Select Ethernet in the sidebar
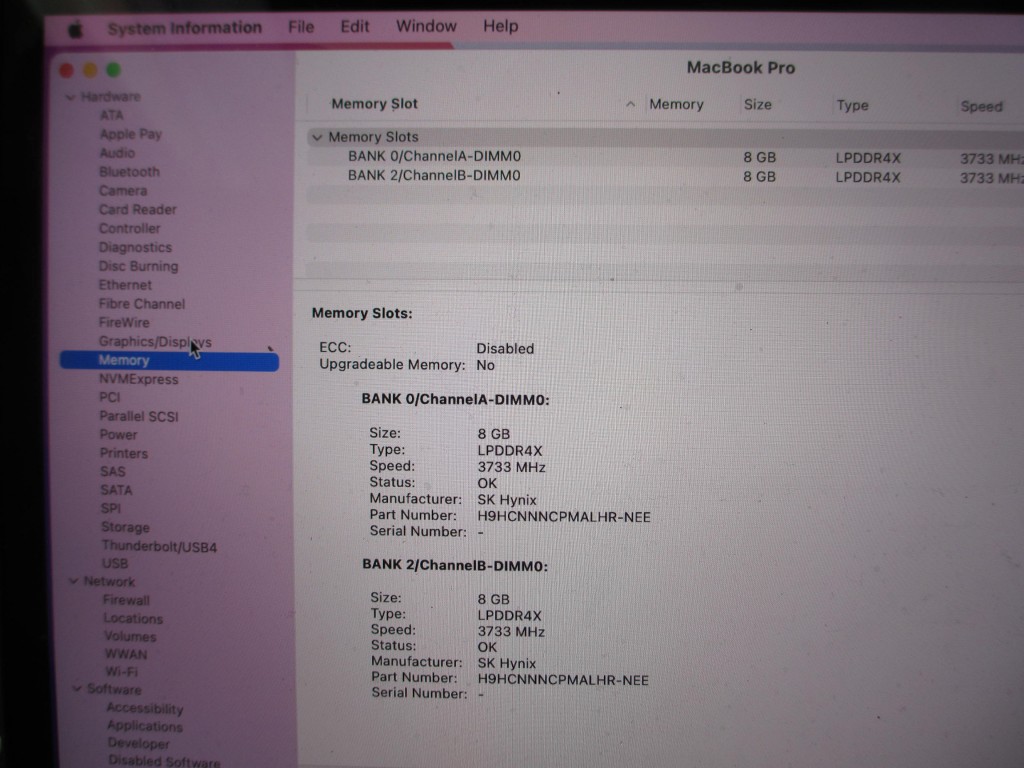1024x768 pixels. point(125,285)
